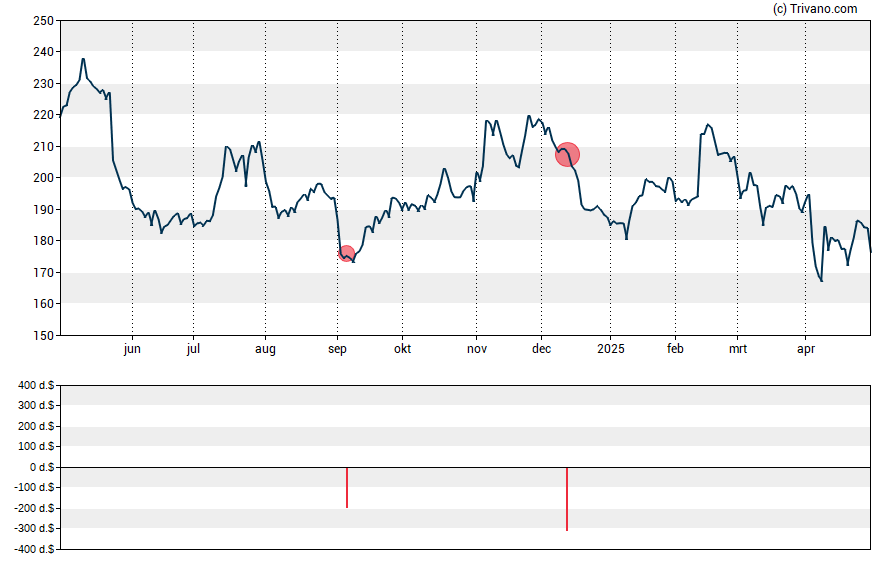Click the 'feb' month label

point(675,349)
